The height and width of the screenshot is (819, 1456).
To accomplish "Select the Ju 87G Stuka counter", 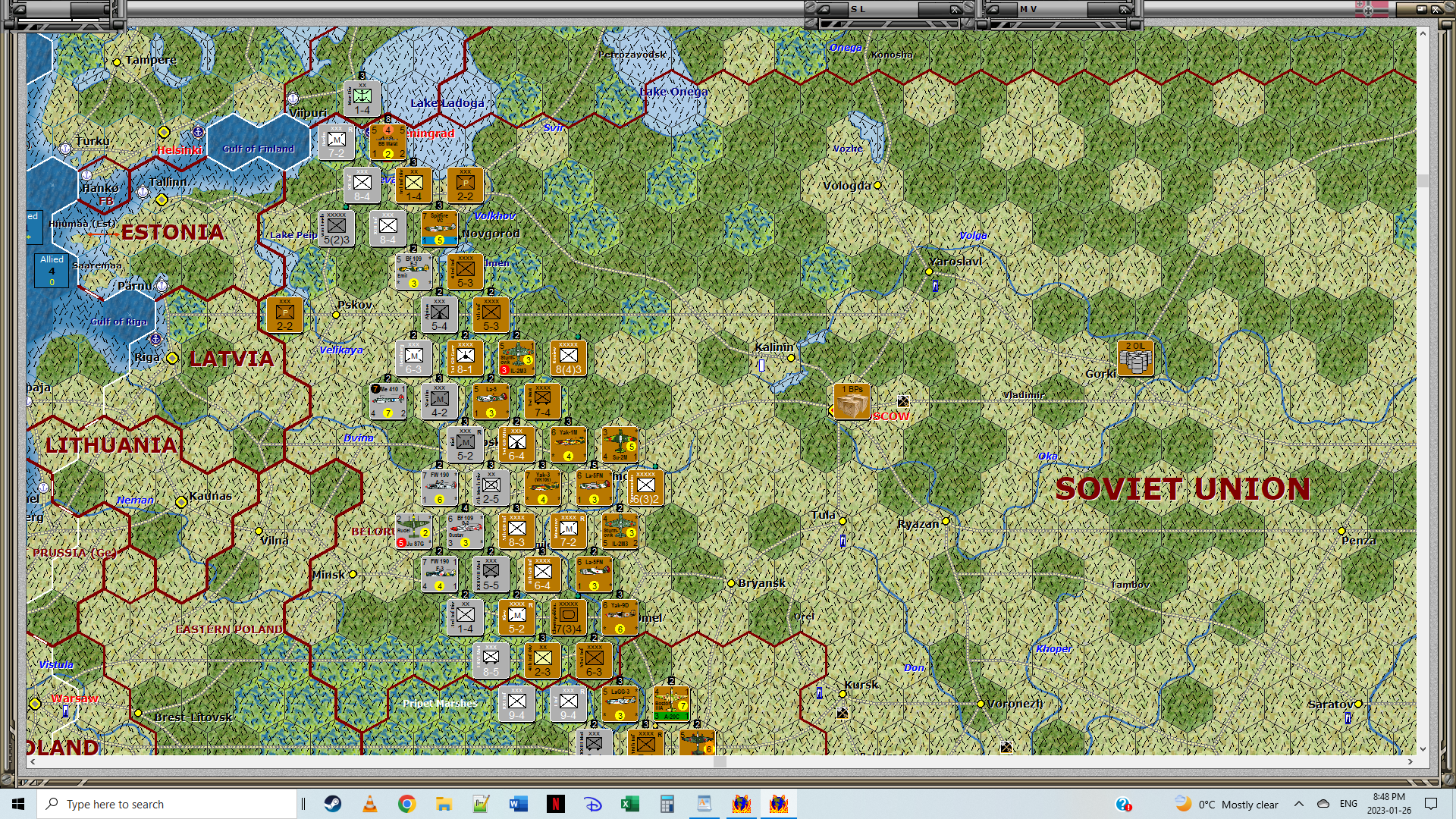I will (x=413, y=531).
